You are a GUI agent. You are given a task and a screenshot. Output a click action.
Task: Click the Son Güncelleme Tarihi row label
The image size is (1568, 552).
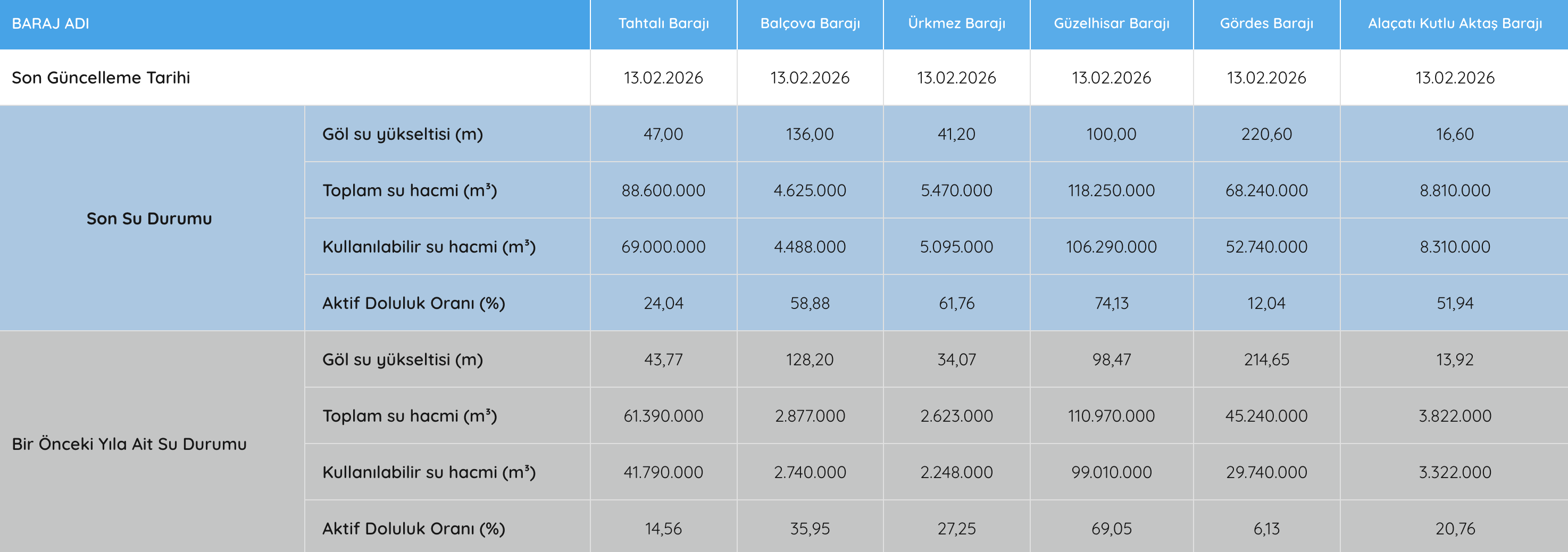[x=101, y=78]
